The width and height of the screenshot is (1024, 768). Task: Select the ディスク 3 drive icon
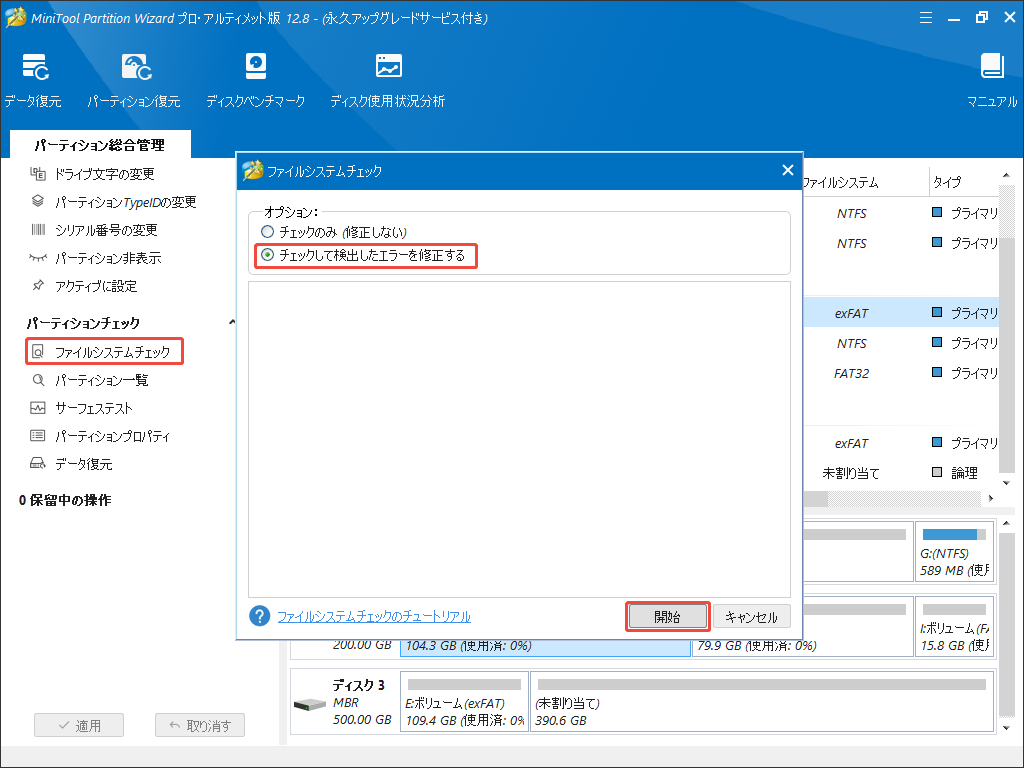tap(310, 704)
